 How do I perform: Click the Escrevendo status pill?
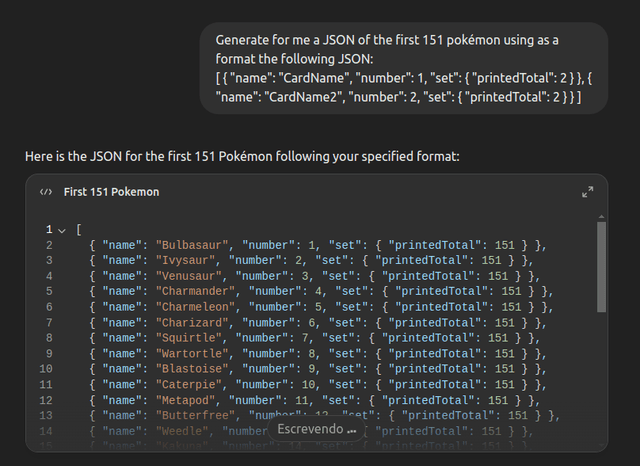(x=316, y=429)
